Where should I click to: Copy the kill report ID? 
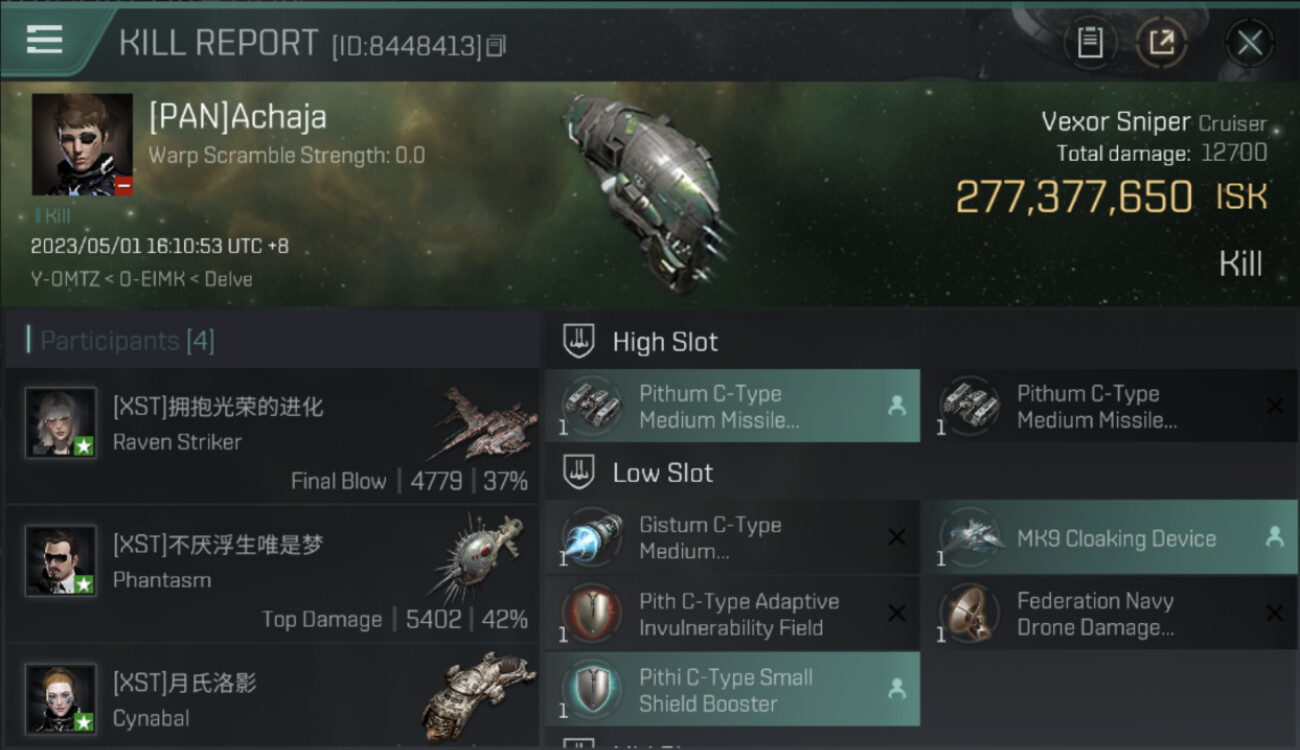coord(497,45)
